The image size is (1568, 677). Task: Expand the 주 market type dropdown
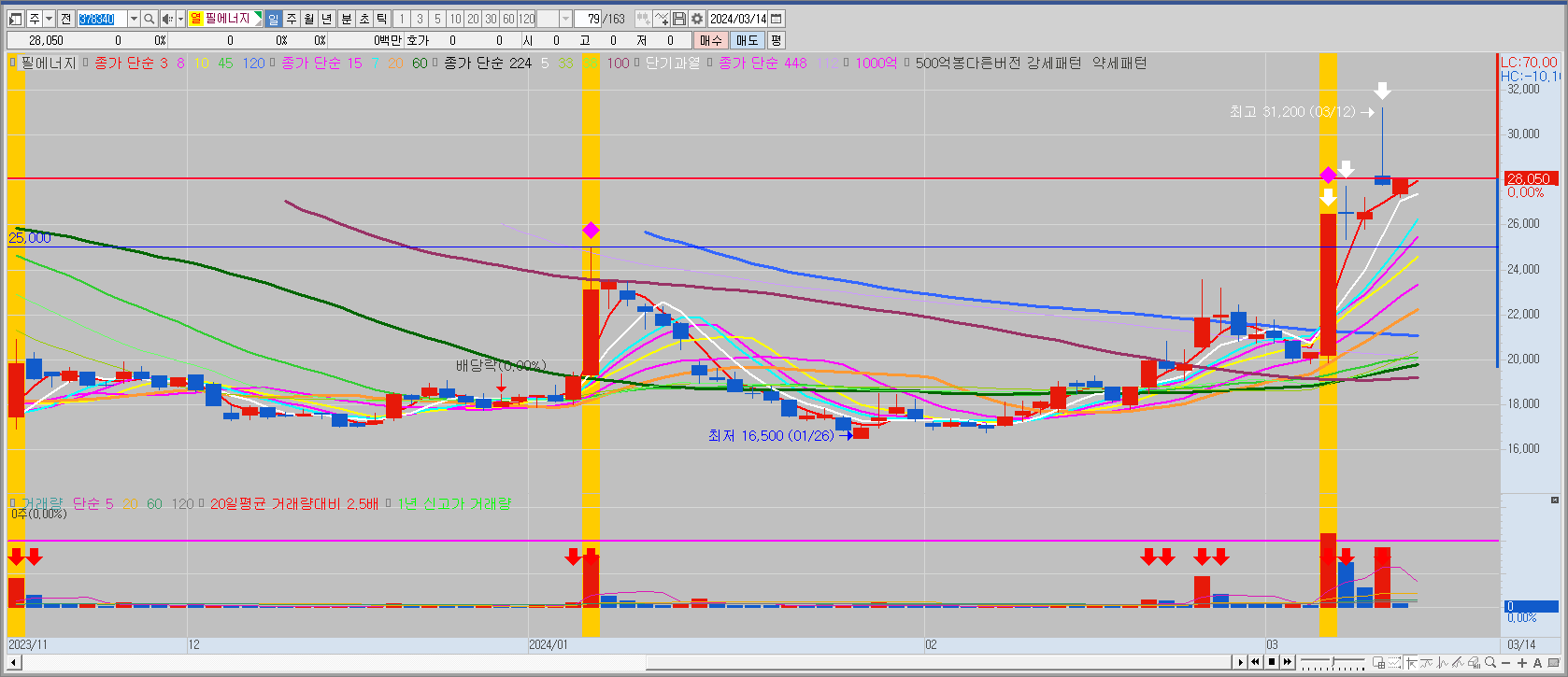tap(49, 19)
